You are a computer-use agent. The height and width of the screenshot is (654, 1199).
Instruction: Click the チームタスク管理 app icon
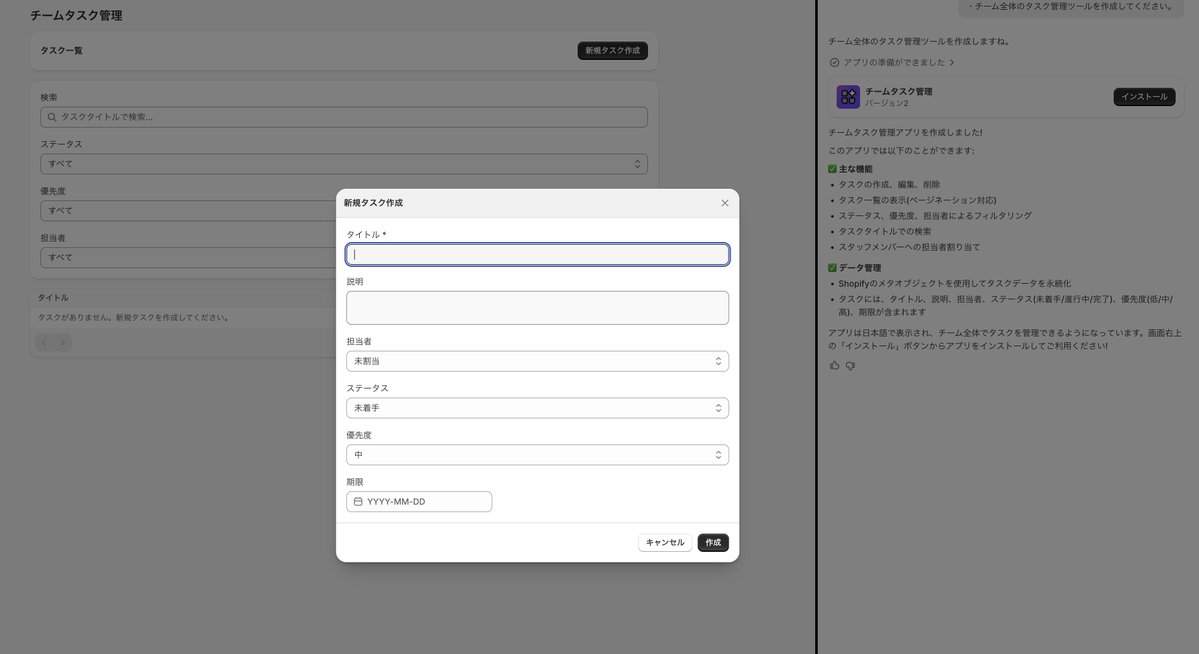[x=848, y=96]
